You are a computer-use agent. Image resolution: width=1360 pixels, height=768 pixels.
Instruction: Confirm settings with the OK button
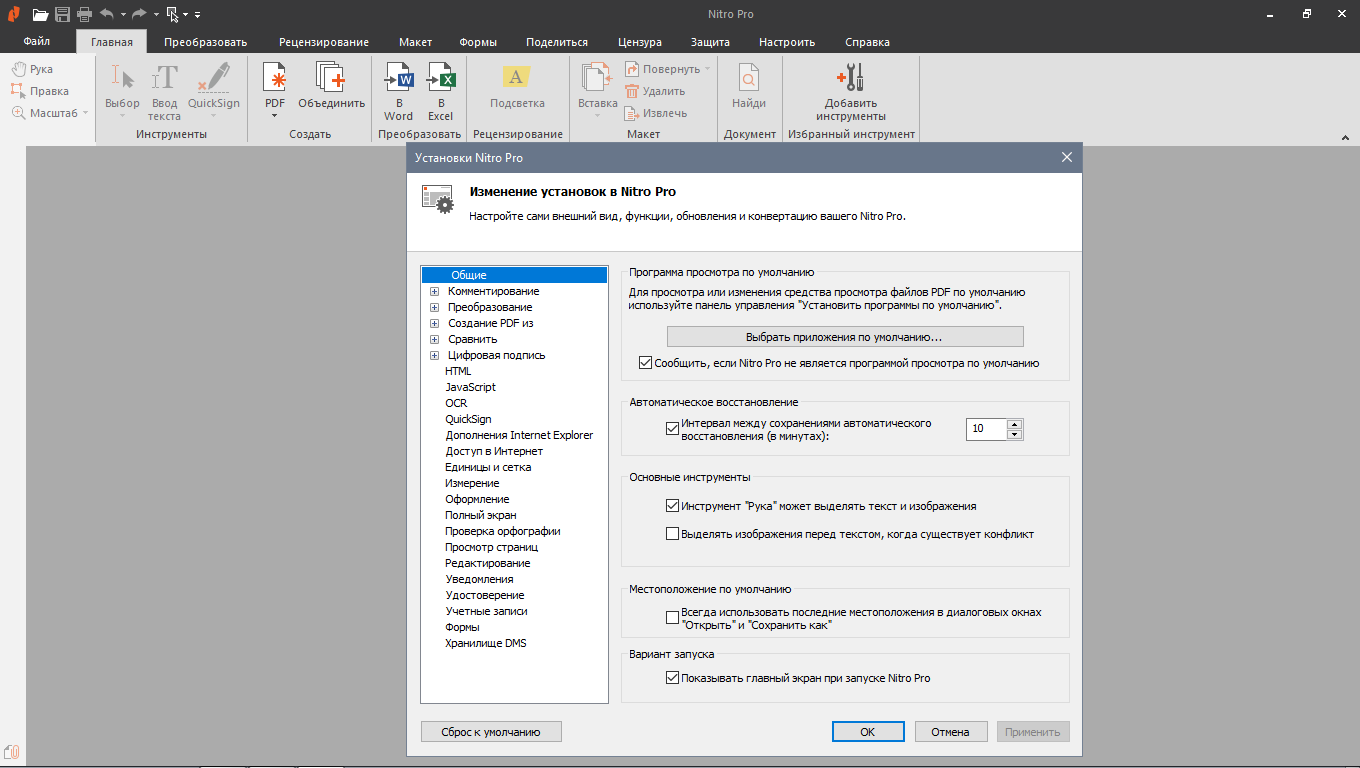click(868, 732)
